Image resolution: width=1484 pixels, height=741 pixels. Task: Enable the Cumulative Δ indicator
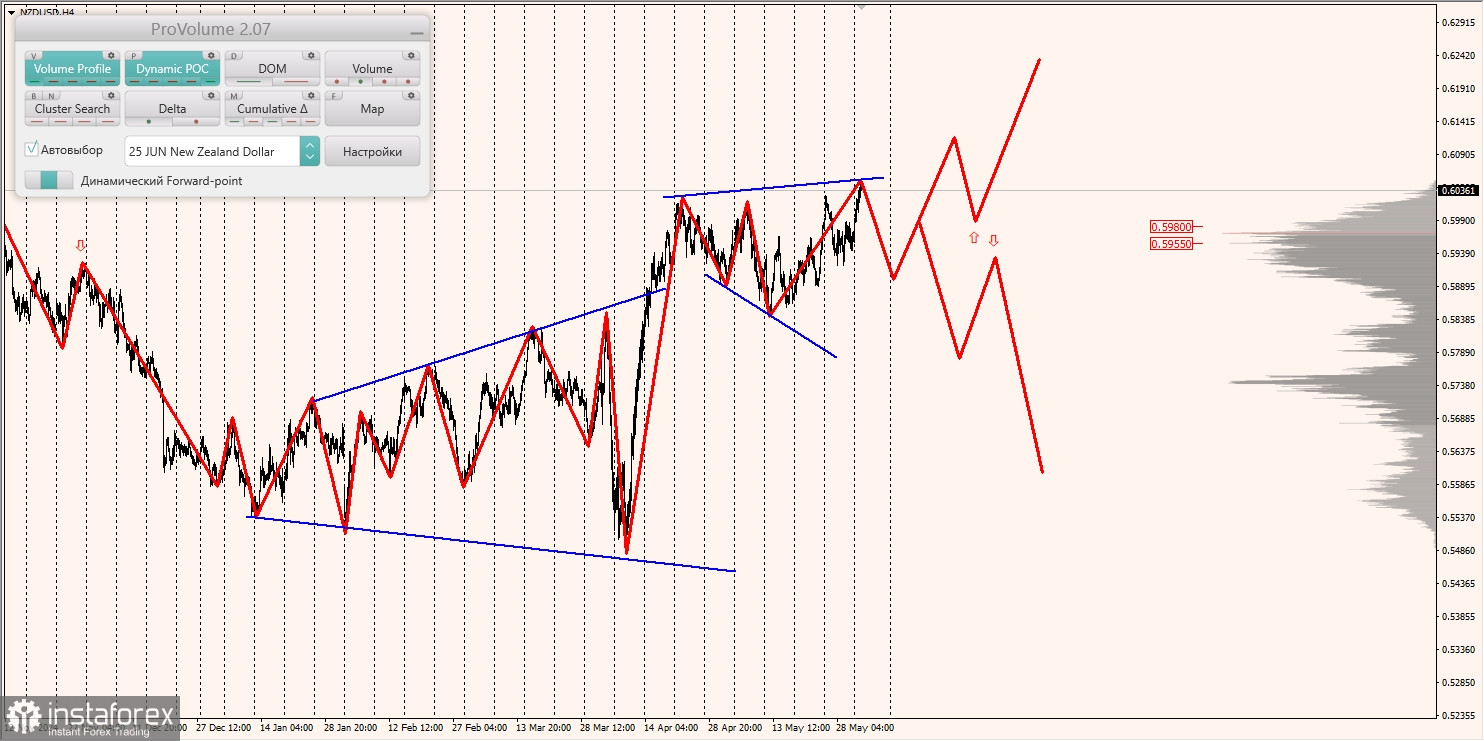(272, 109)
